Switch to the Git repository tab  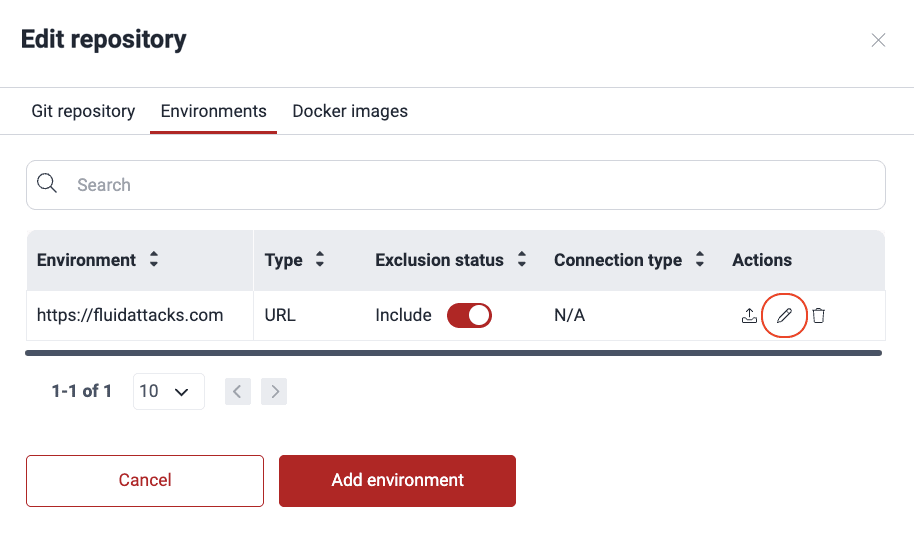coord(83,111)
